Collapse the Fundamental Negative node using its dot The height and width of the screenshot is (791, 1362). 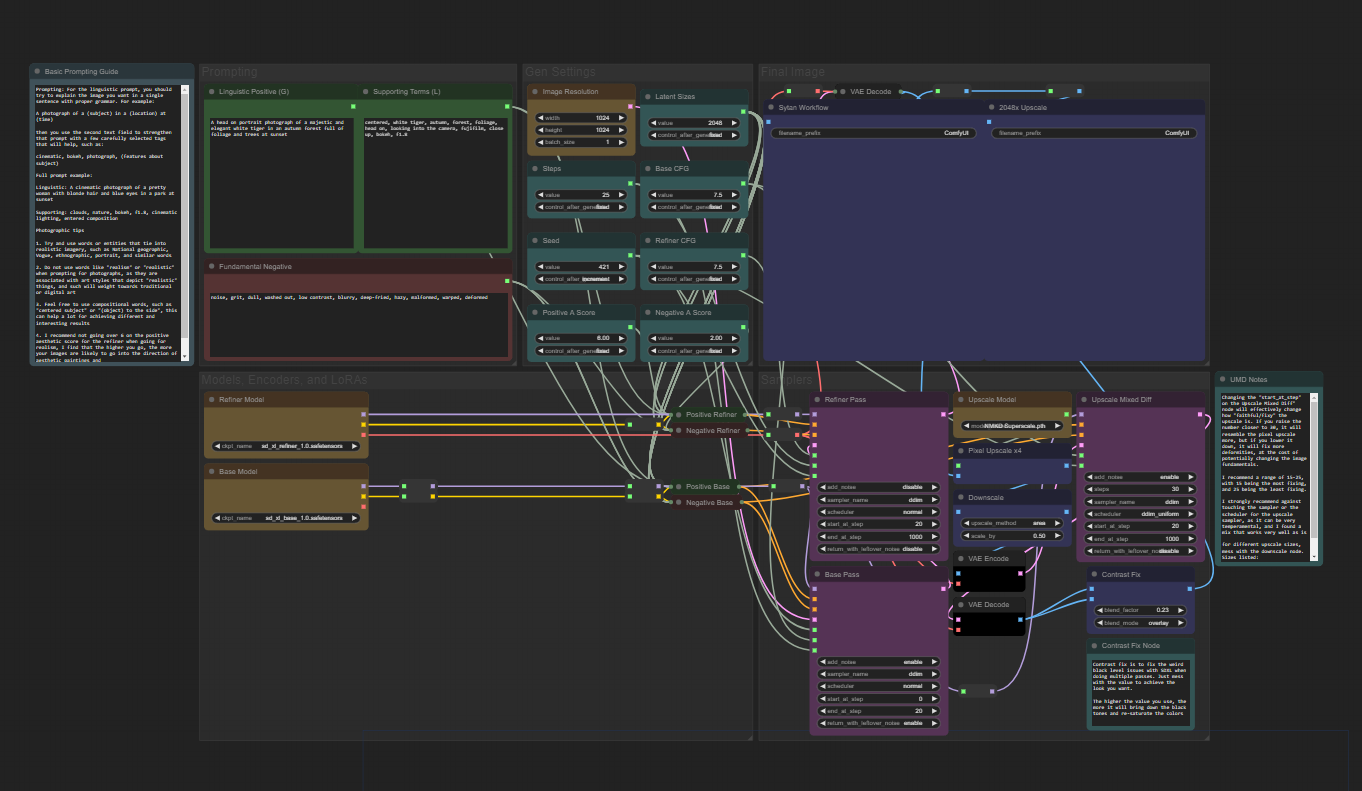pos(212,267)
